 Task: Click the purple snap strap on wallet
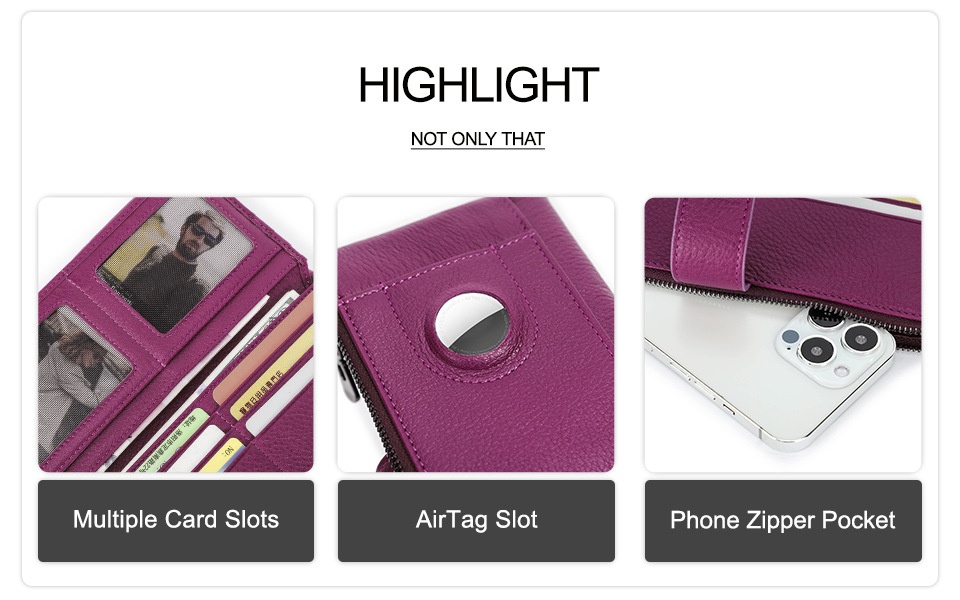[713, 244]
